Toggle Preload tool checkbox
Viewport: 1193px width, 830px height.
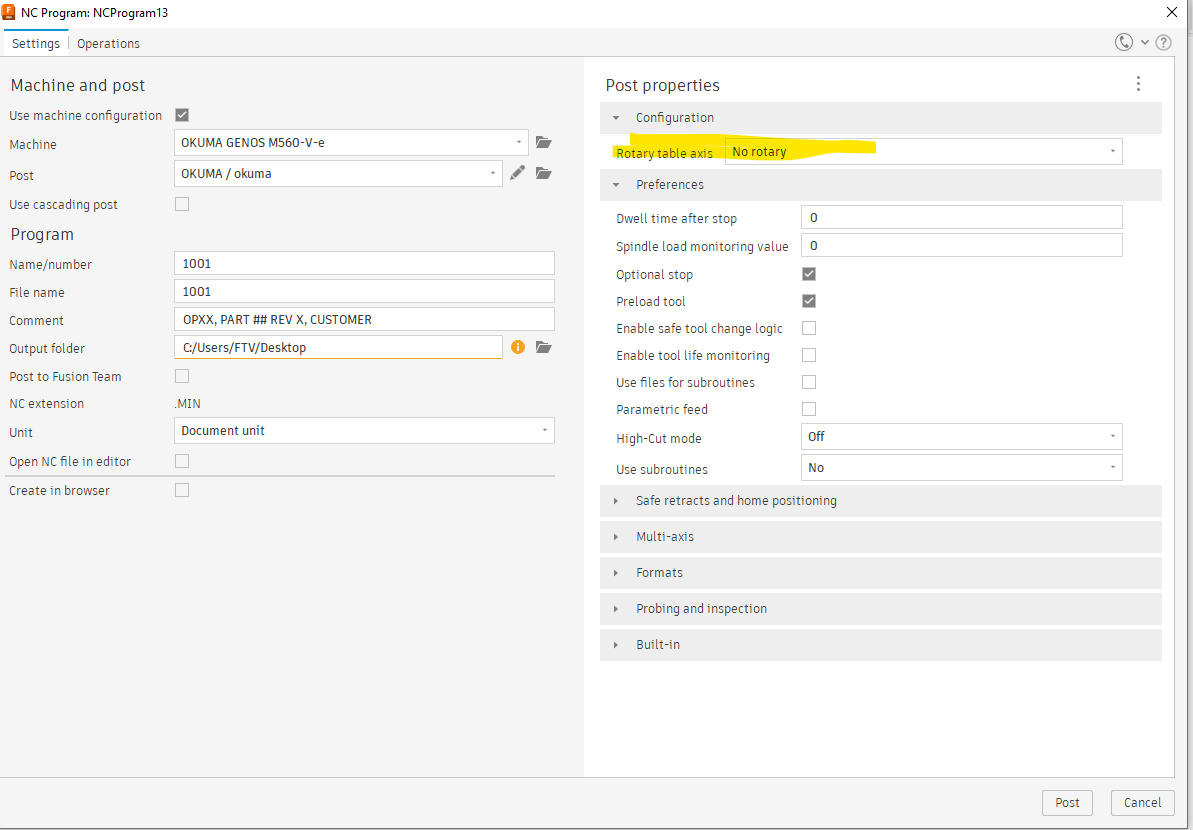[x=809, y=301]
